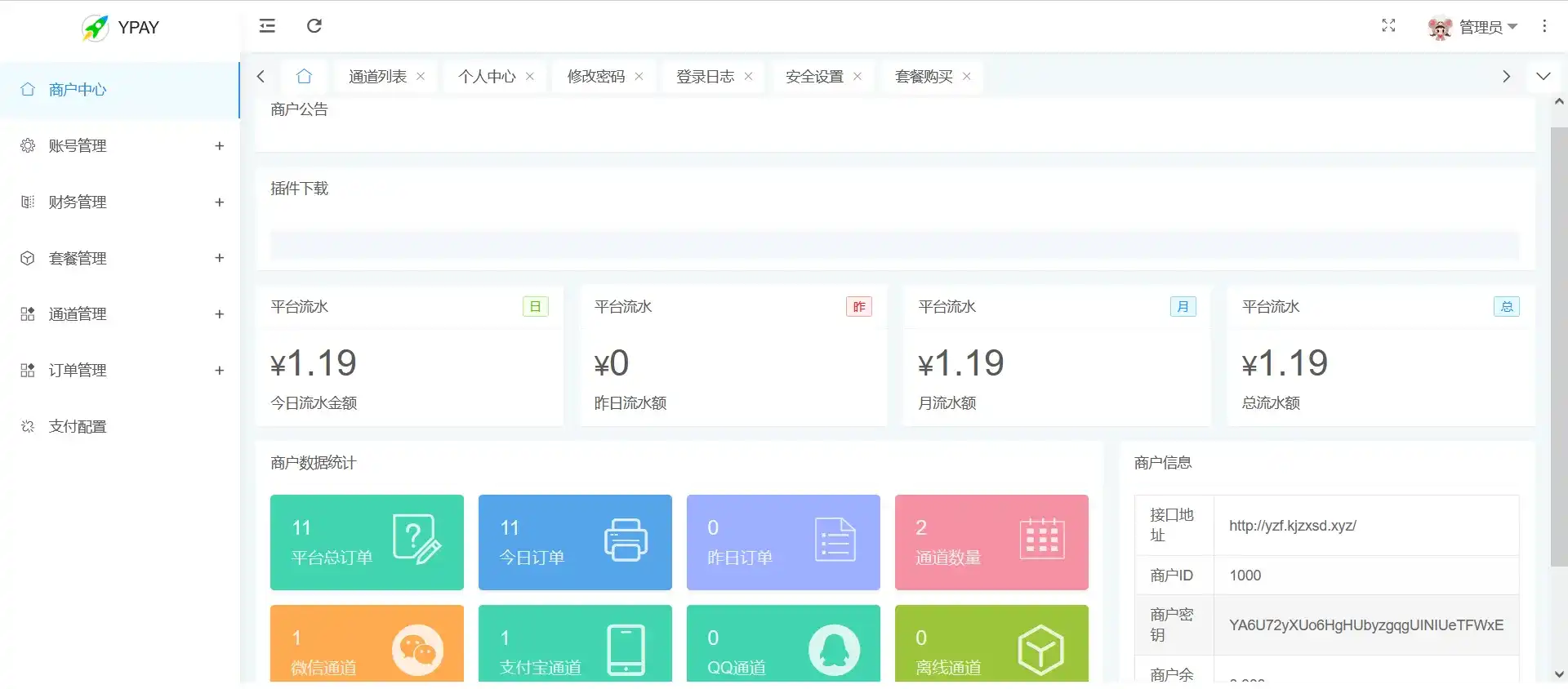Click the 通道管理 grid icon
This screenshot has height=689, width=1568.
28,314
